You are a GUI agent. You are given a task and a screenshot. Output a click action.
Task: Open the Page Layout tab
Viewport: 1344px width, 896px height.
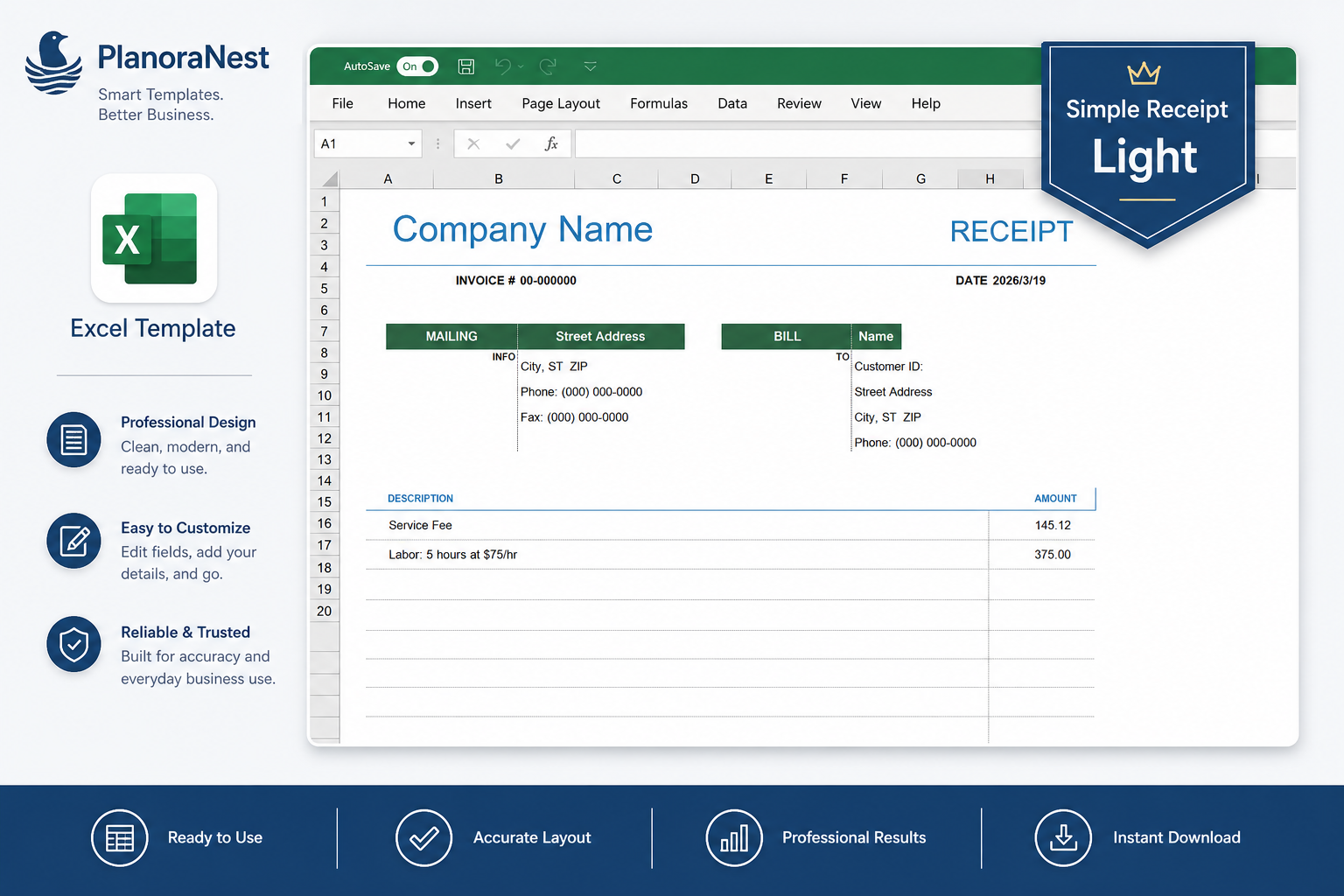click(x=561, y=103)
